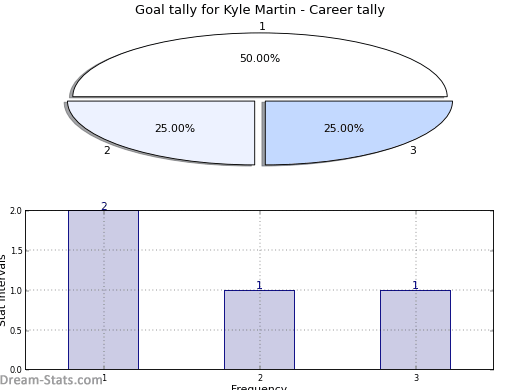Image resolution: width=520 pixels, height=390 pixels.
Task: Click the x-axis tick label 2
Action: pyautogui.click(x=260, y=378)
